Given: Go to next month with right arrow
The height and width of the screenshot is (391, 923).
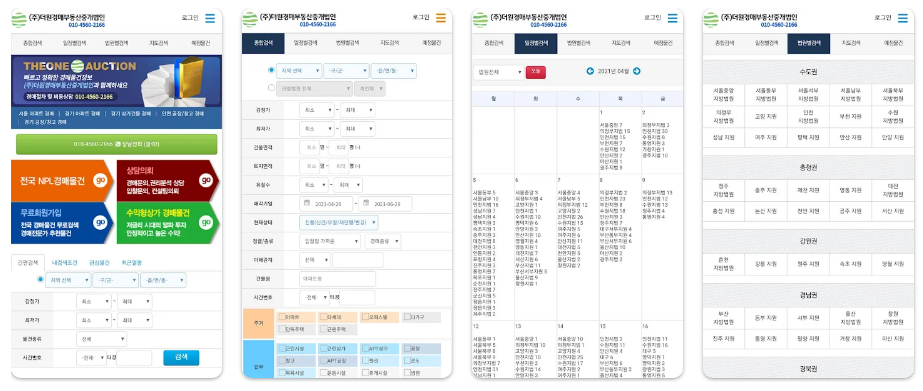Looking at the screenshot, I should coord(636,71).
